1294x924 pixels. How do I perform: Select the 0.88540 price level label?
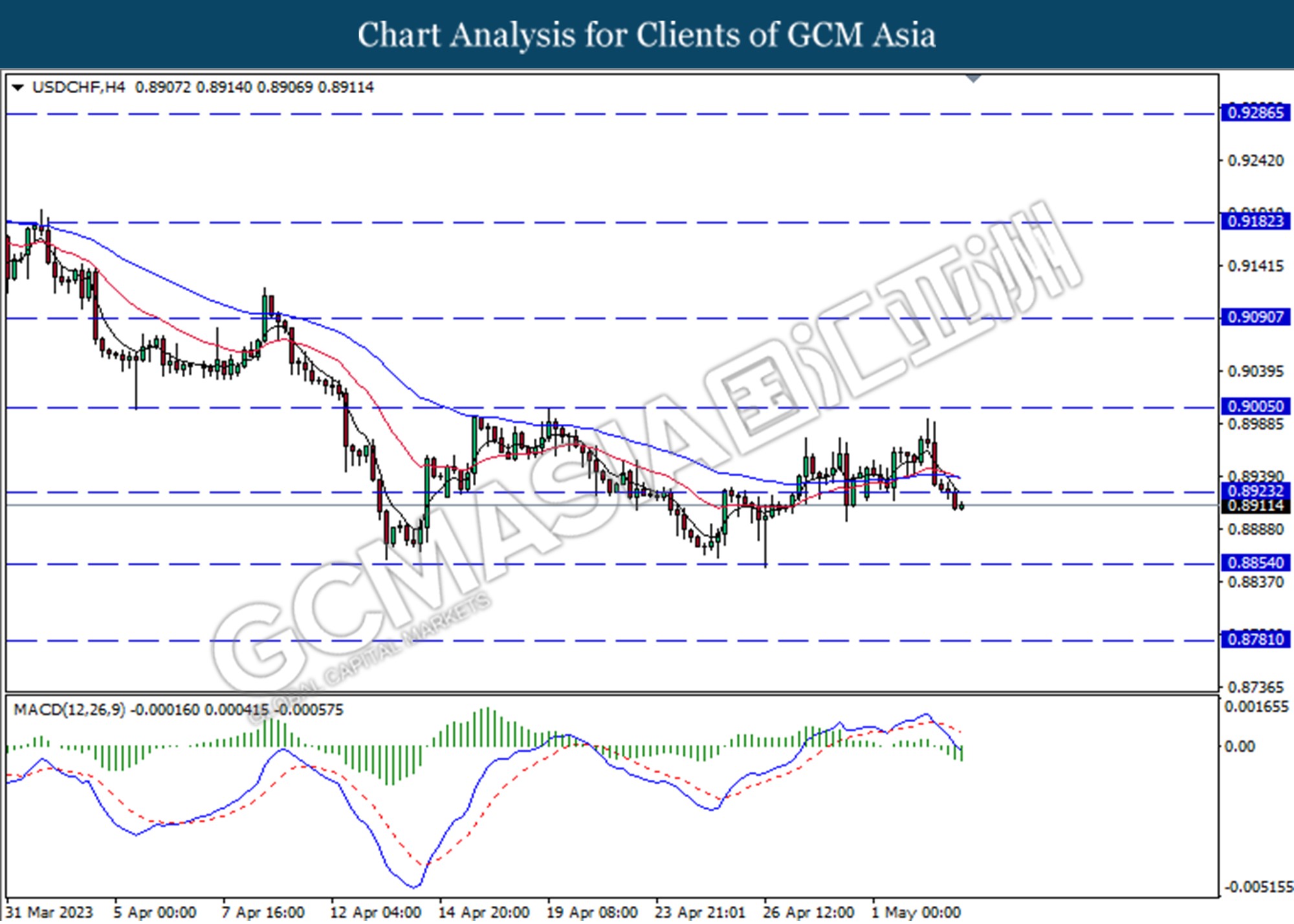1255,563
